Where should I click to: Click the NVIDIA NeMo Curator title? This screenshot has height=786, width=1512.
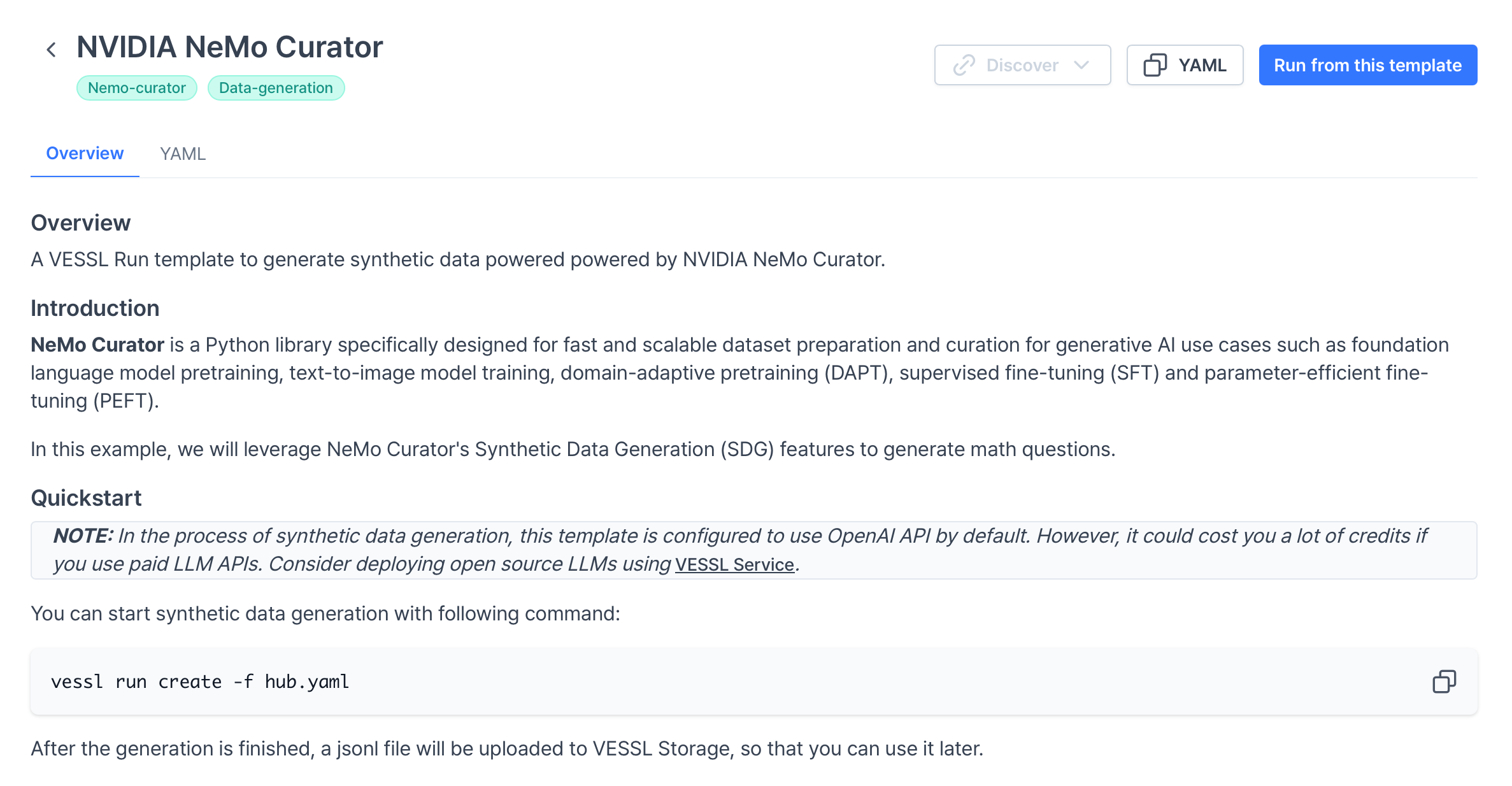tap(230, 46)
